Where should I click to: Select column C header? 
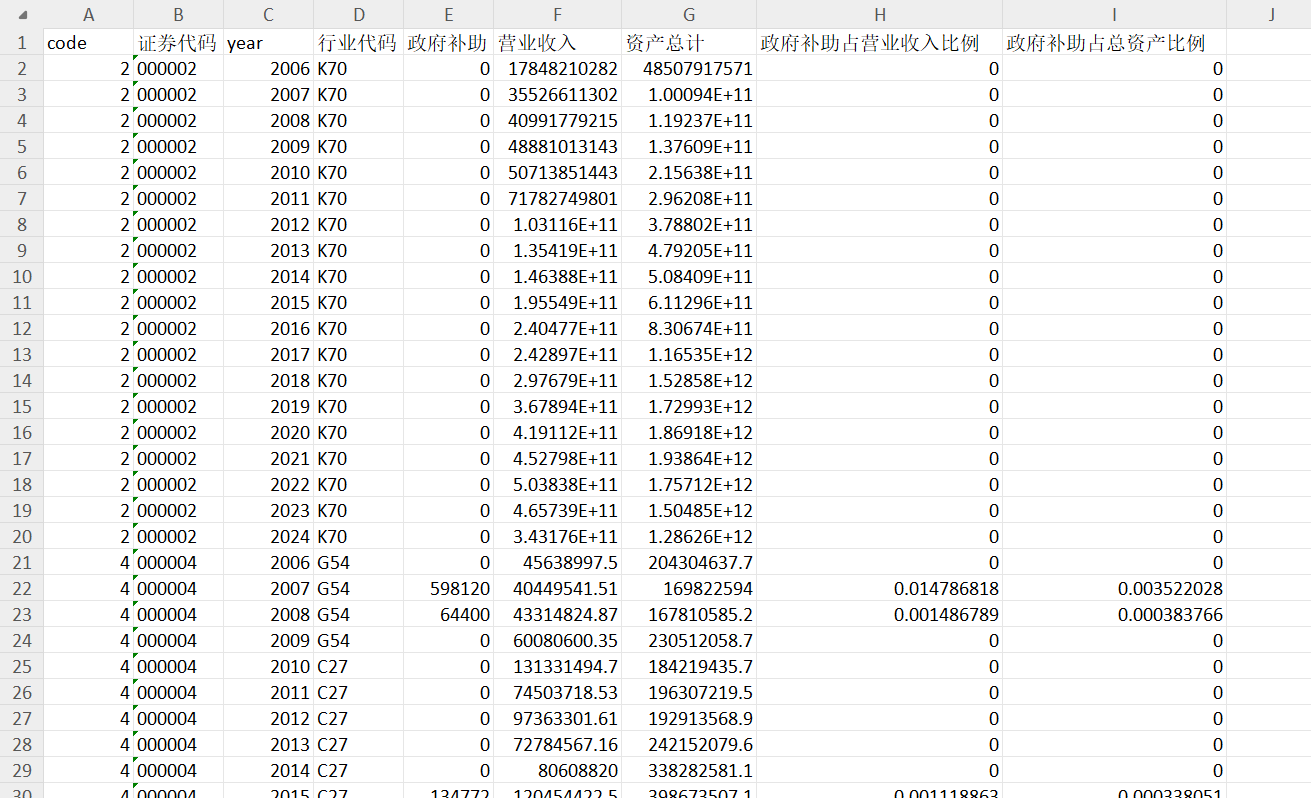click(269, 15)
